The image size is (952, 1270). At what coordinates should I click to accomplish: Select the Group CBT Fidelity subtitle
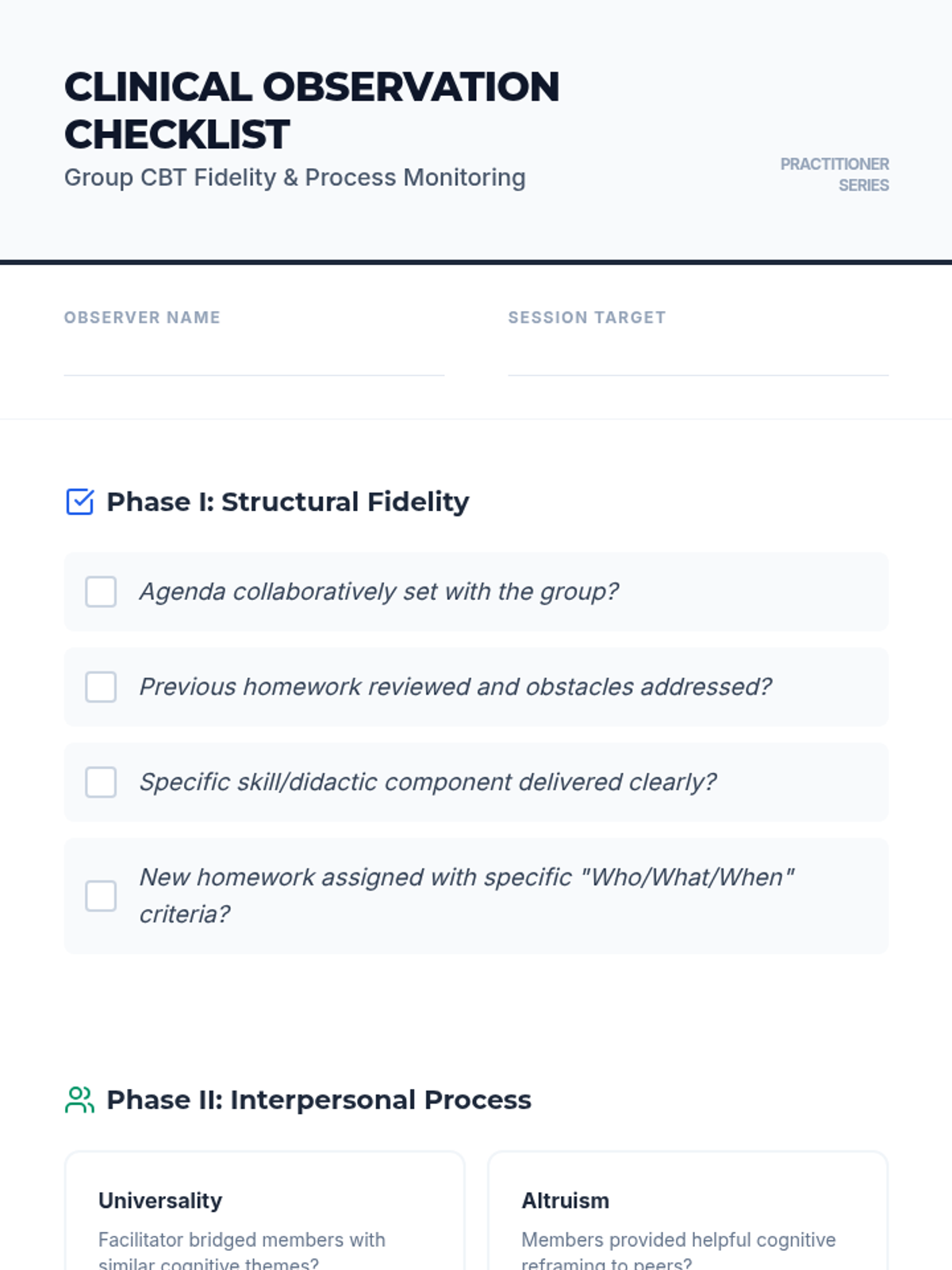[294, 178]
